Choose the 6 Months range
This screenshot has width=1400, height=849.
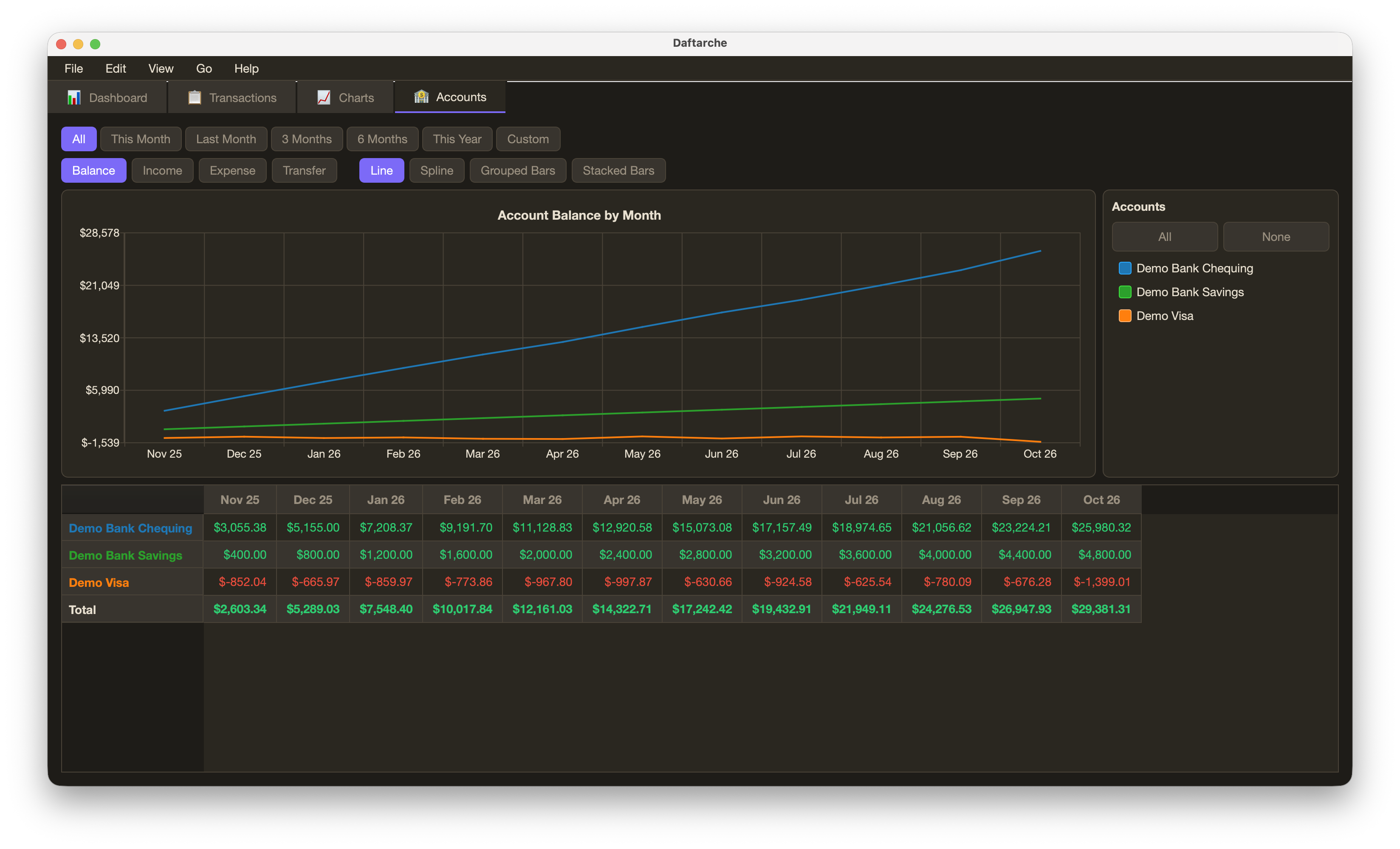coord(382,139)
